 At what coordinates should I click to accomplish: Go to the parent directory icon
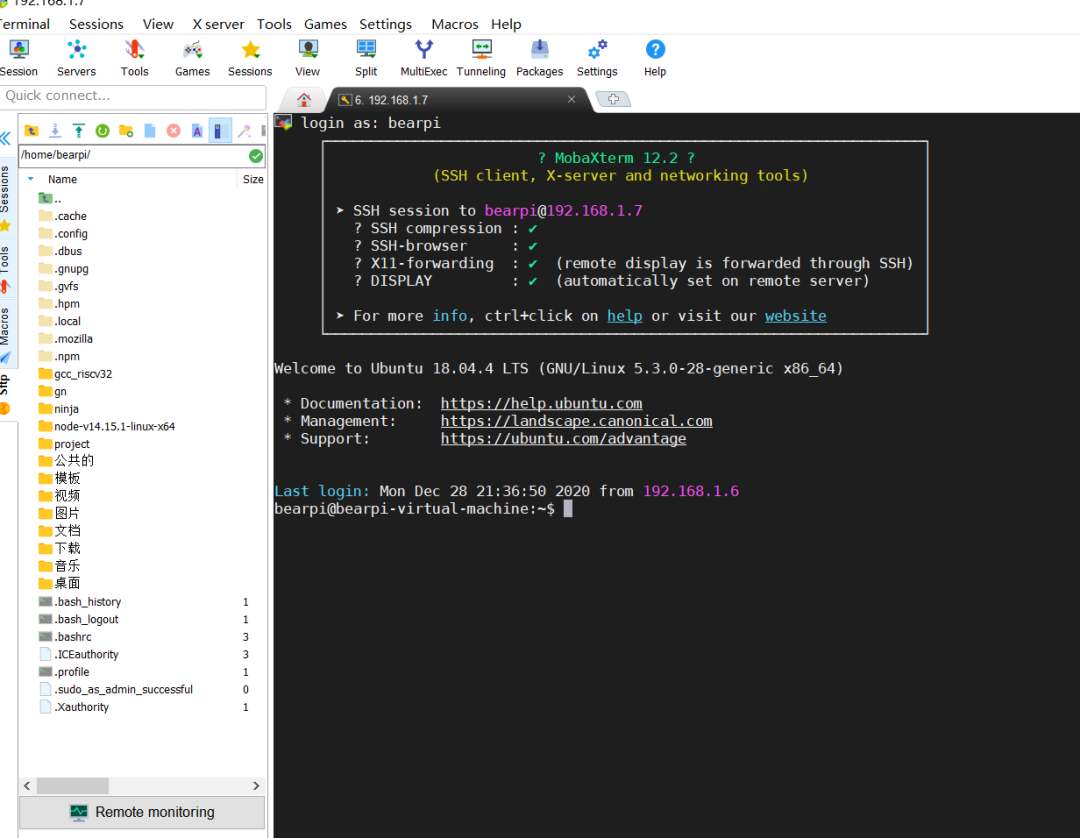point(31,131)
